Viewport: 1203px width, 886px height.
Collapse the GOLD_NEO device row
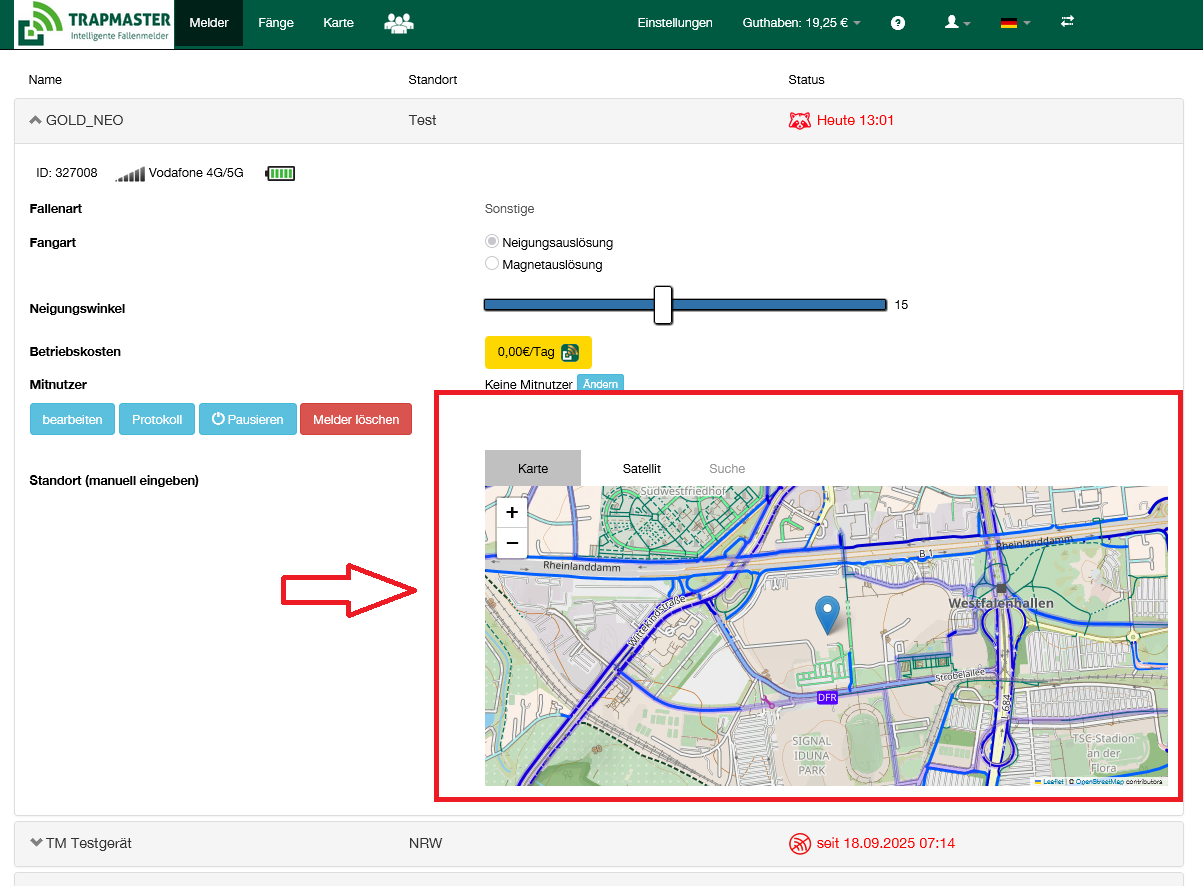(x=36, y=121)
